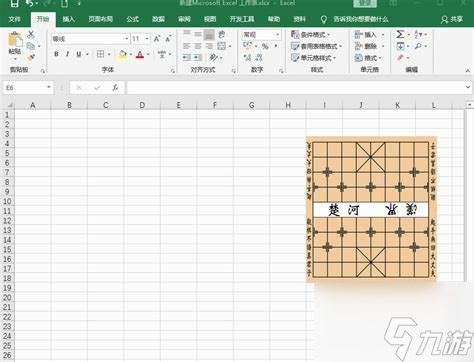The height and width of the screenshot is (362, 474).
Task: Click the formula bar cancel X icon
Action: pyautogui.click(x=79, y=88)
